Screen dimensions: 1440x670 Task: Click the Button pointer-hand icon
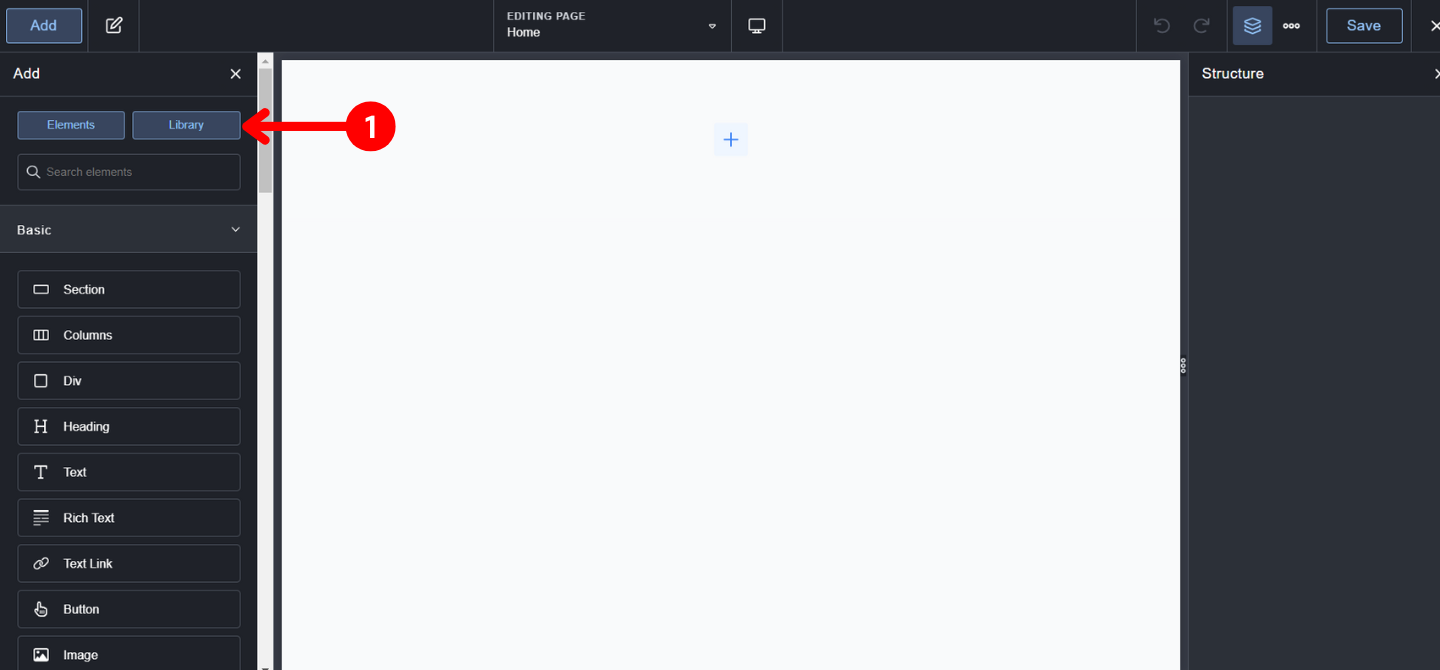[41, 609]
